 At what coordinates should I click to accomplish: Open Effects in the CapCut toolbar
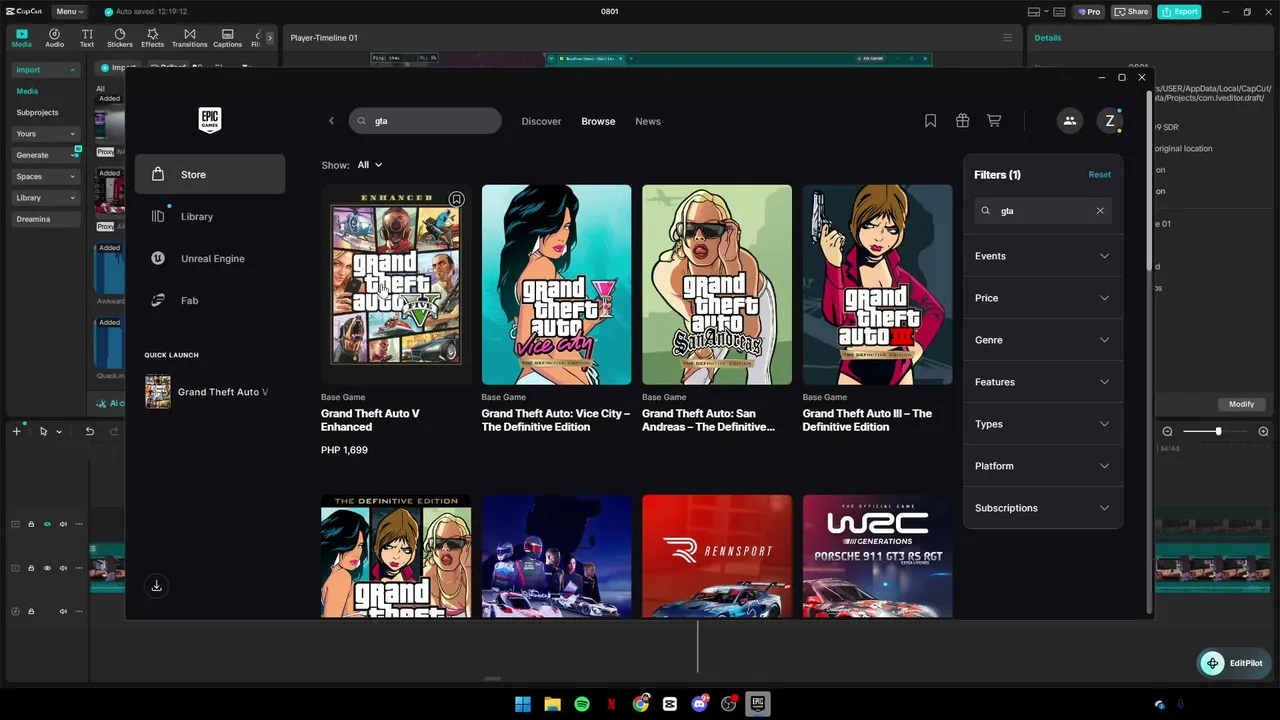152,38
